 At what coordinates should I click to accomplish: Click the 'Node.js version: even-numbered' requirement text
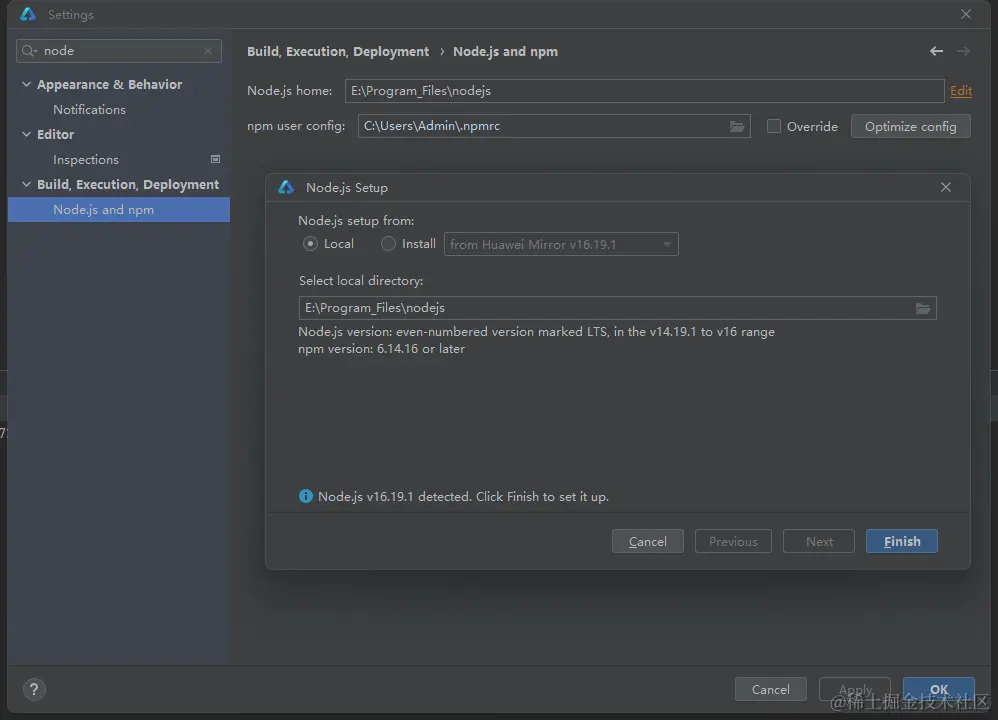[x=537, y=332]
